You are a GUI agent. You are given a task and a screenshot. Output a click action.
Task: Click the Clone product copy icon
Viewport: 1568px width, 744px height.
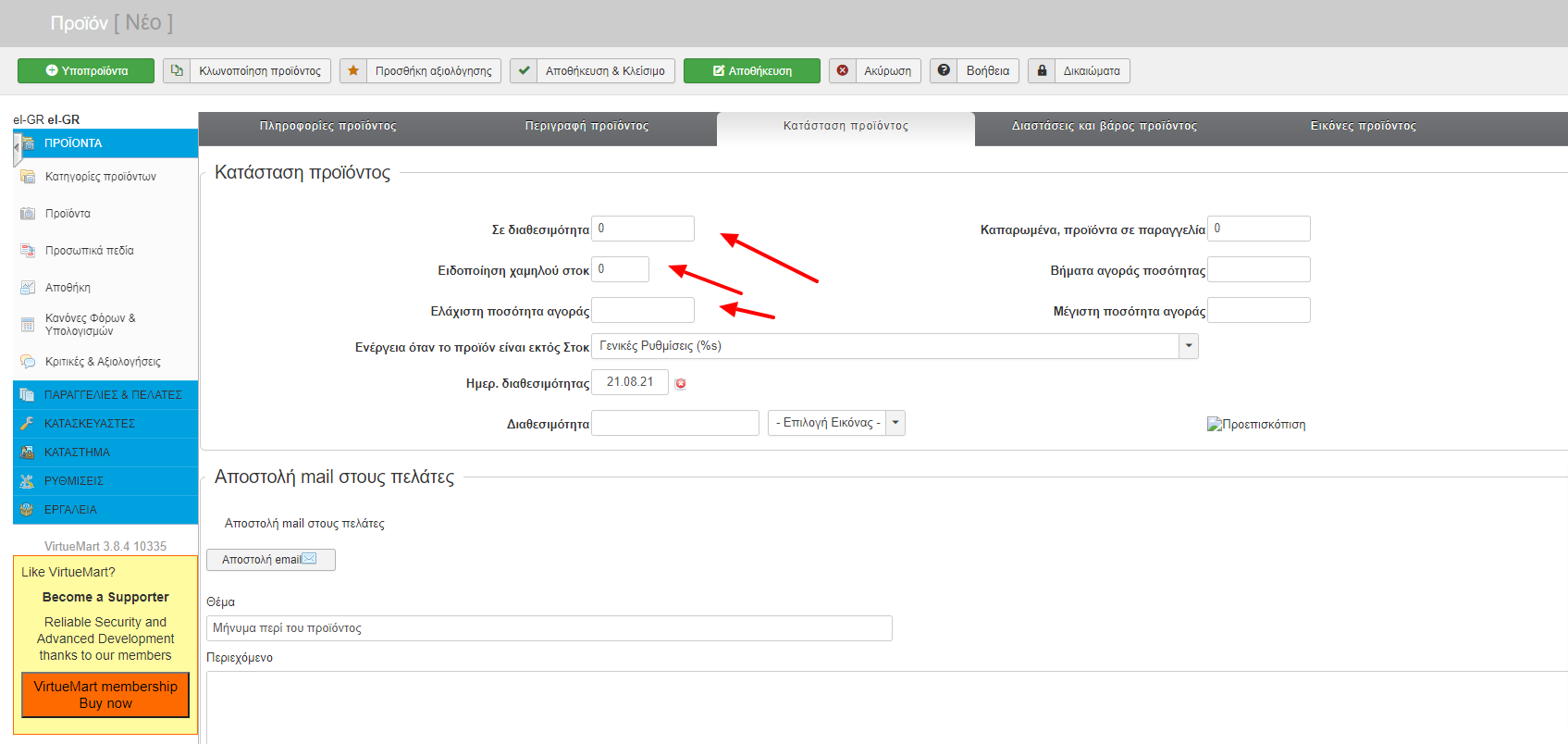[x=177, y=70]
